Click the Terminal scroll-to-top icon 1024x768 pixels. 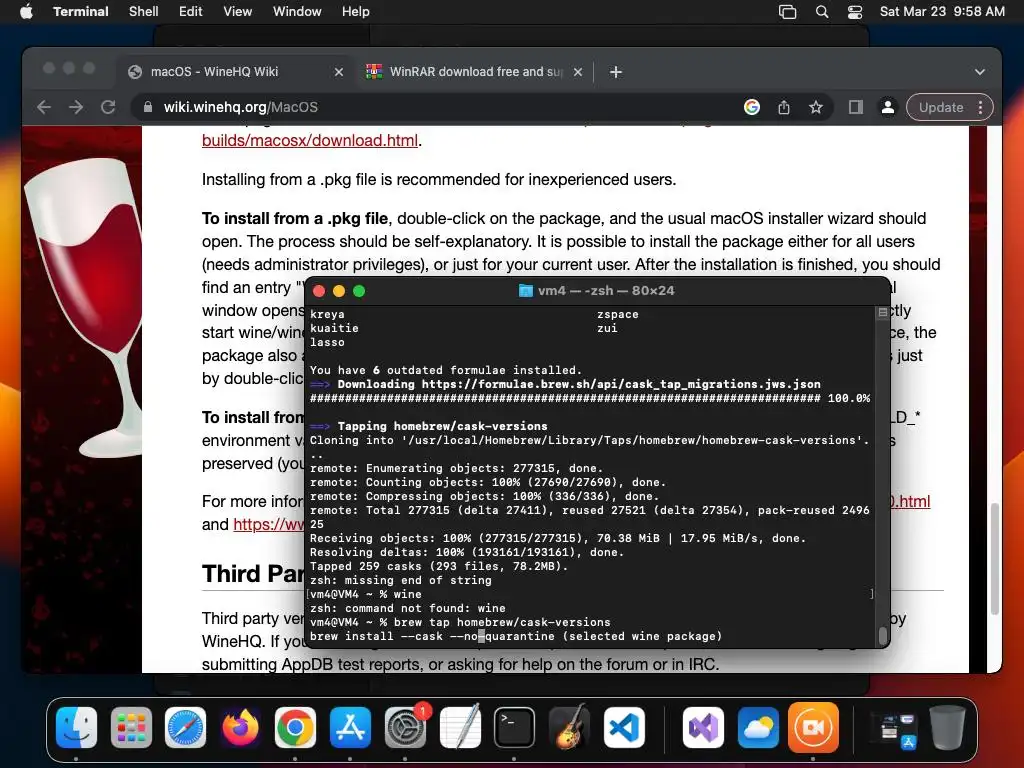click(x=882, y=313)
